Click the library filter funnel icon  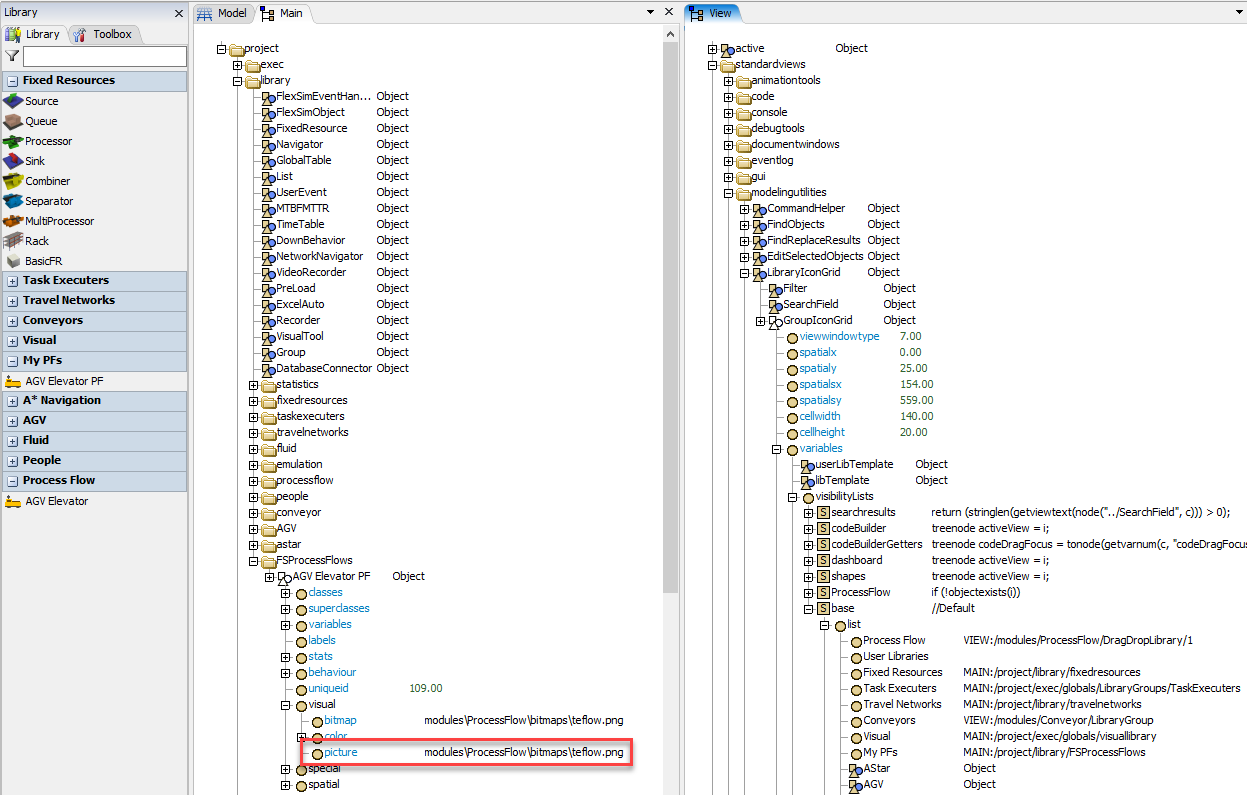point(12,57)
